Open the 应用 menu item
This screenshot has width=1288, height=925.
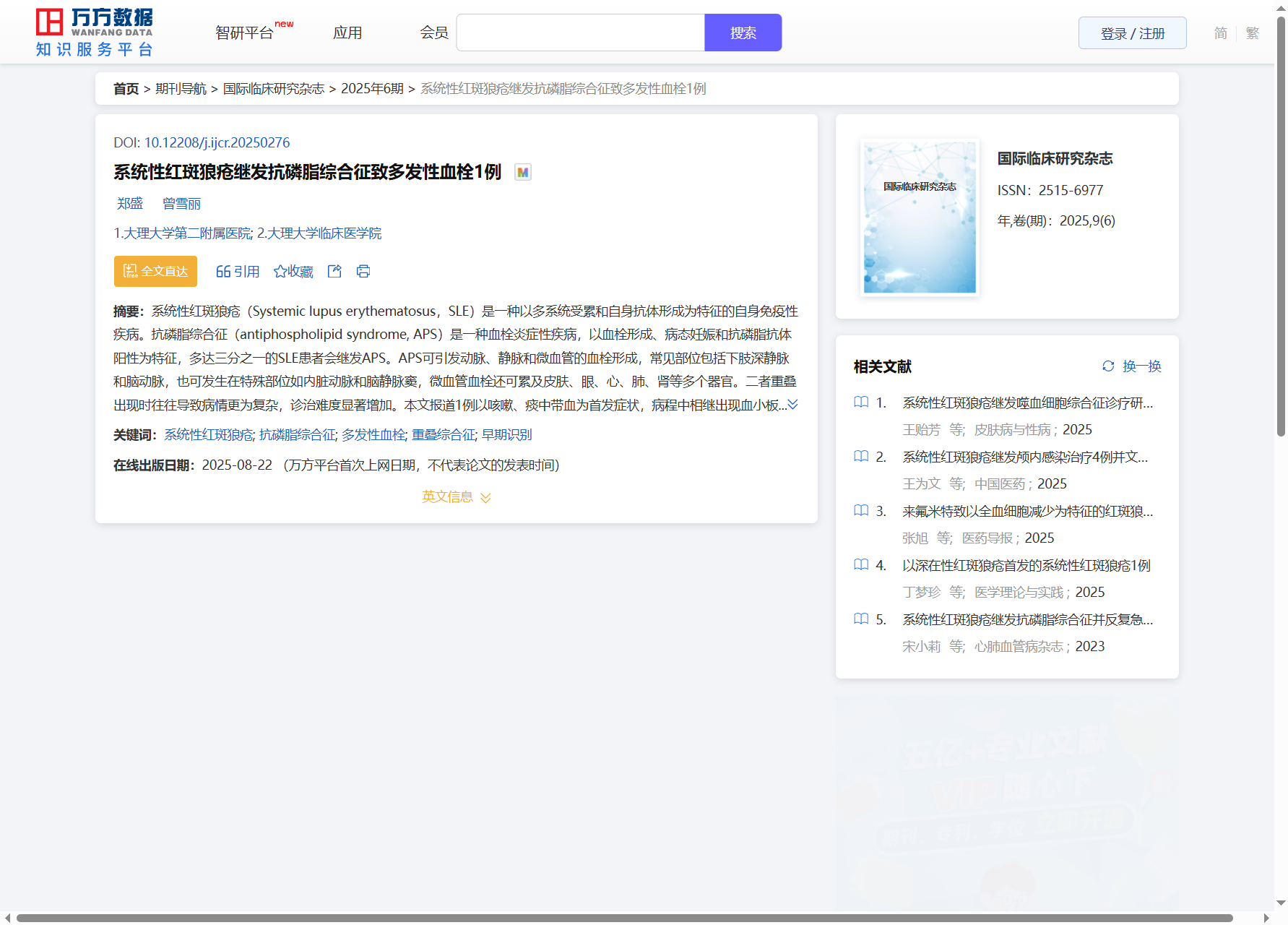click(347, 33)
